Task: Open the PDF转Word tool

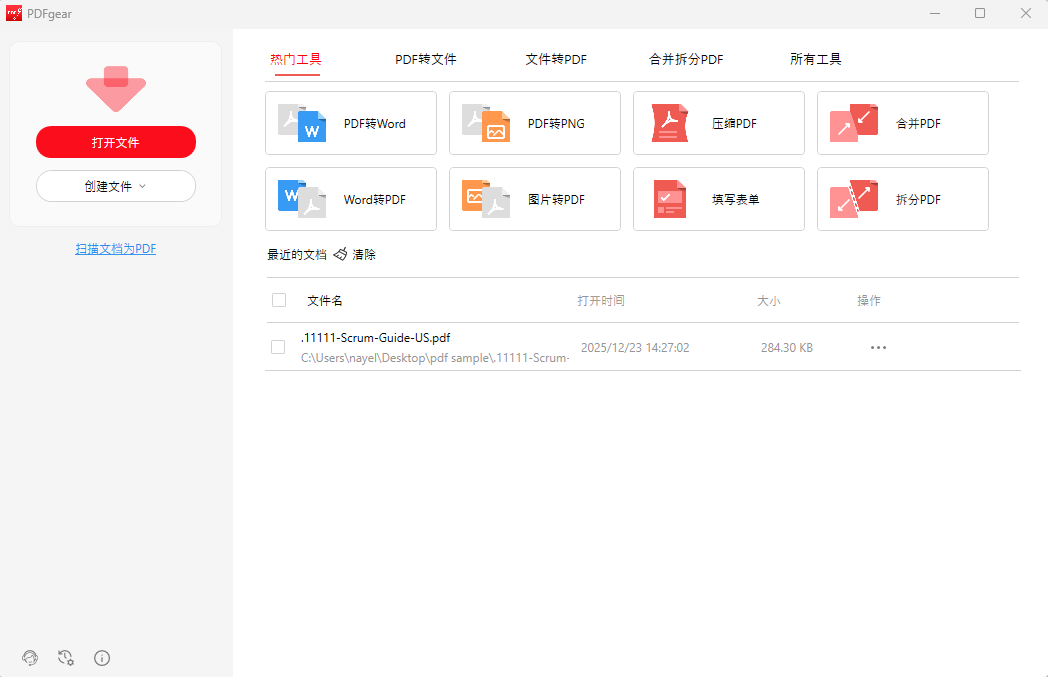Action: tap(350, 123)
